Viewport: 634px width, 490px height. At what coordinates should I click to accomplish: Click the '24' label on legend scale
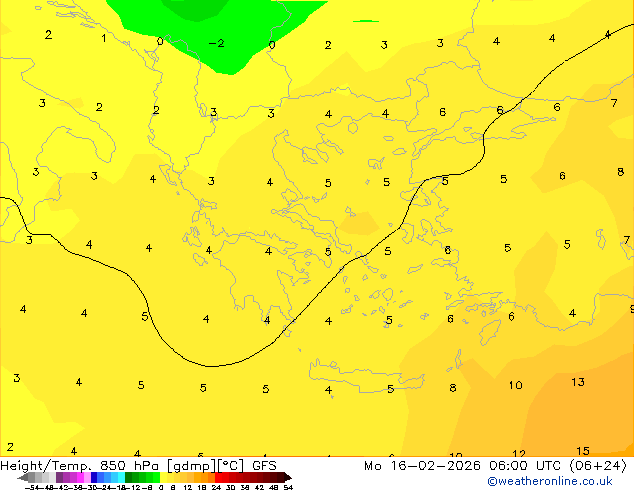pyautogui.click(x=216, y=487)
